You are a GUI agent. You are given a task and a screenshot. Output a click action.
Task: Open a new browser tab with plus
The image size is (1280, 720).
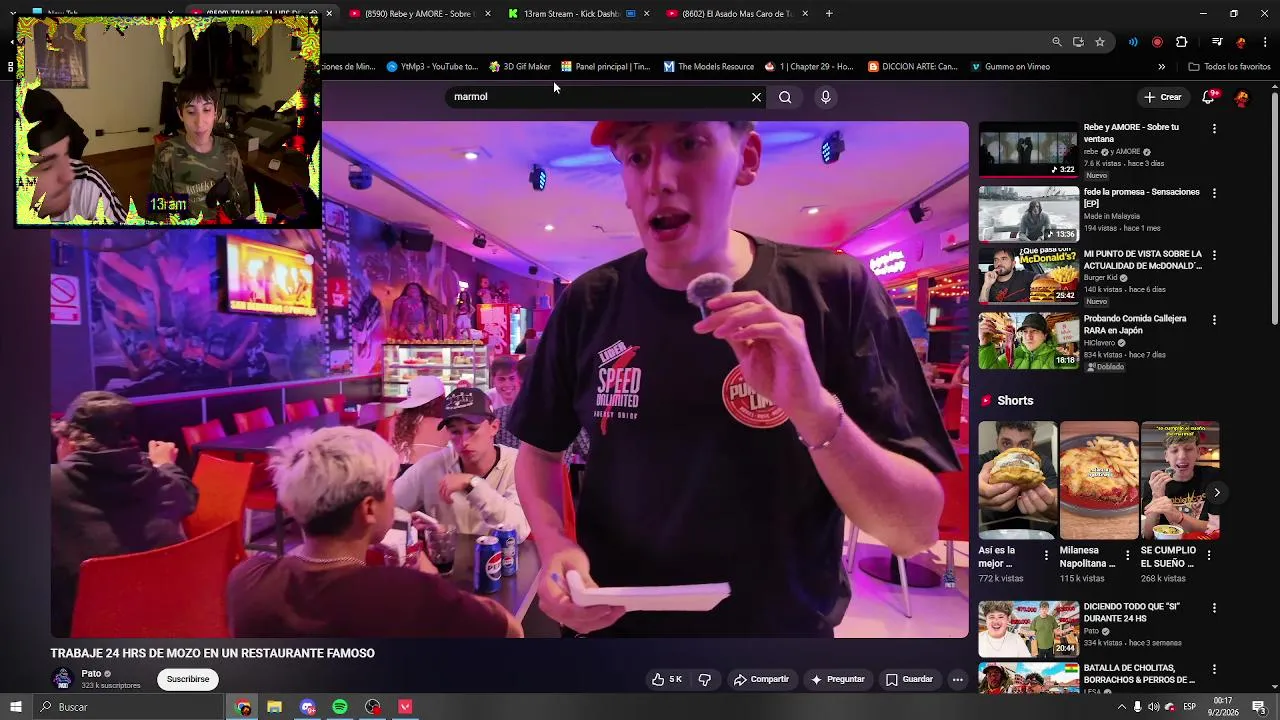tap(830, 13)
